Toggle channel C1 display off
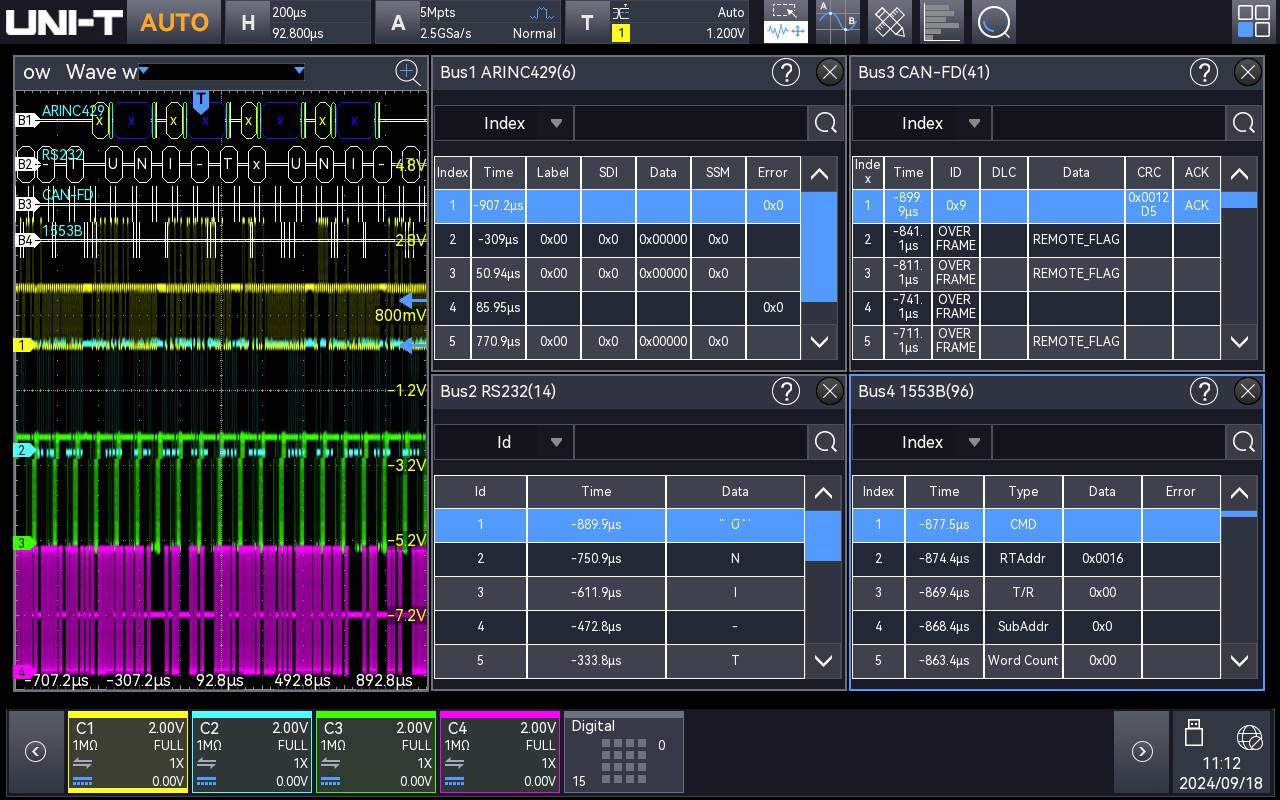 tap(127, 752)
